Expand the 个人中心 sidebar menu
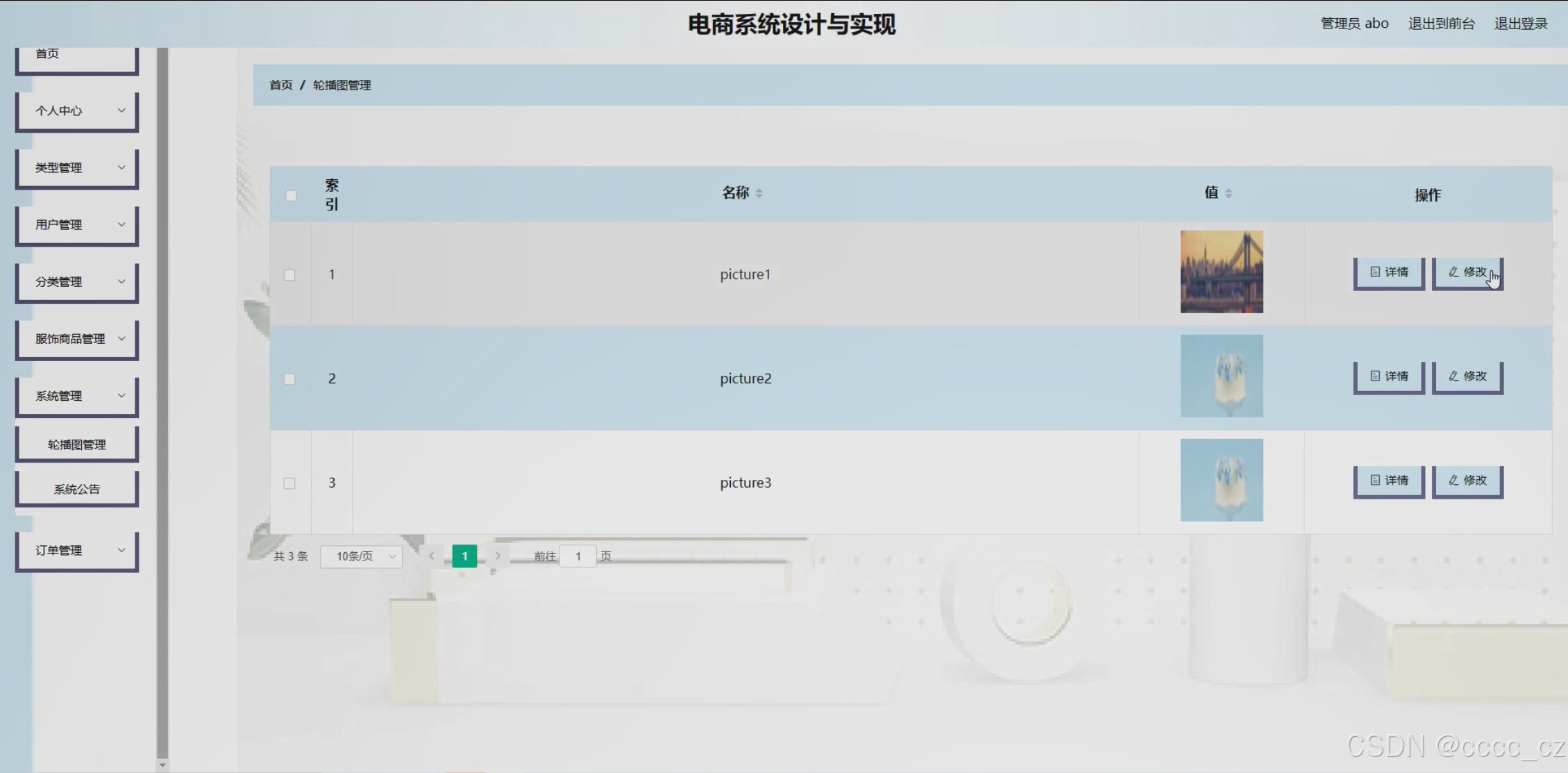The width and height of the screenshot is (1568, 773). click(77, 111)
